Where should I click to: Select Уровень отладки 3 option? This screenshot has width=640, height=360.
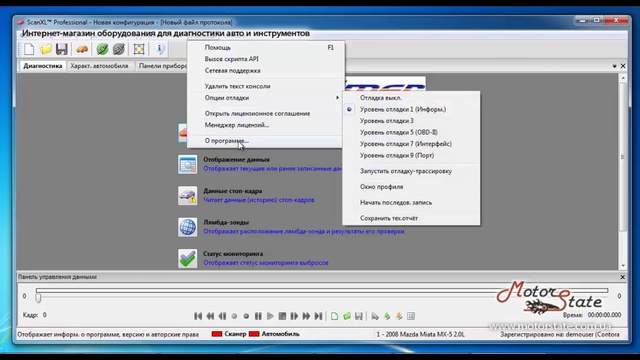[411, 121]
